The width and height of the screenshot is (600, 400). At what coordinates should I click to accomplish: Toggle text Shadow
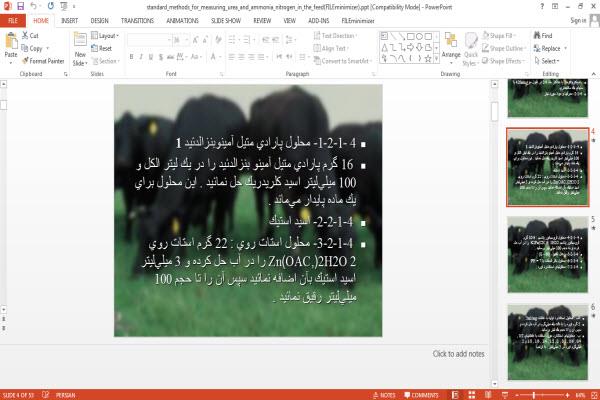point(161,57)
